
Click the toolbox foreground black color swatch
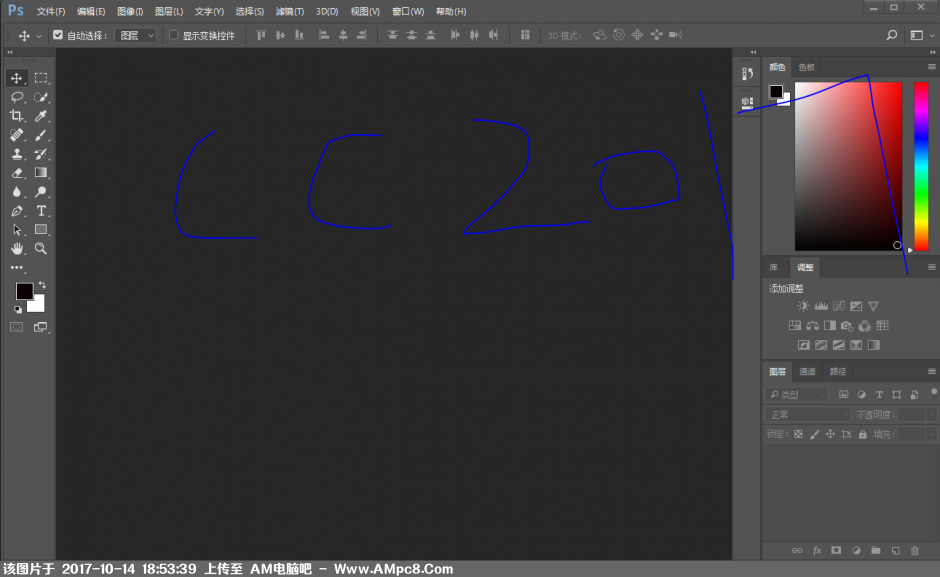[23, 291]
